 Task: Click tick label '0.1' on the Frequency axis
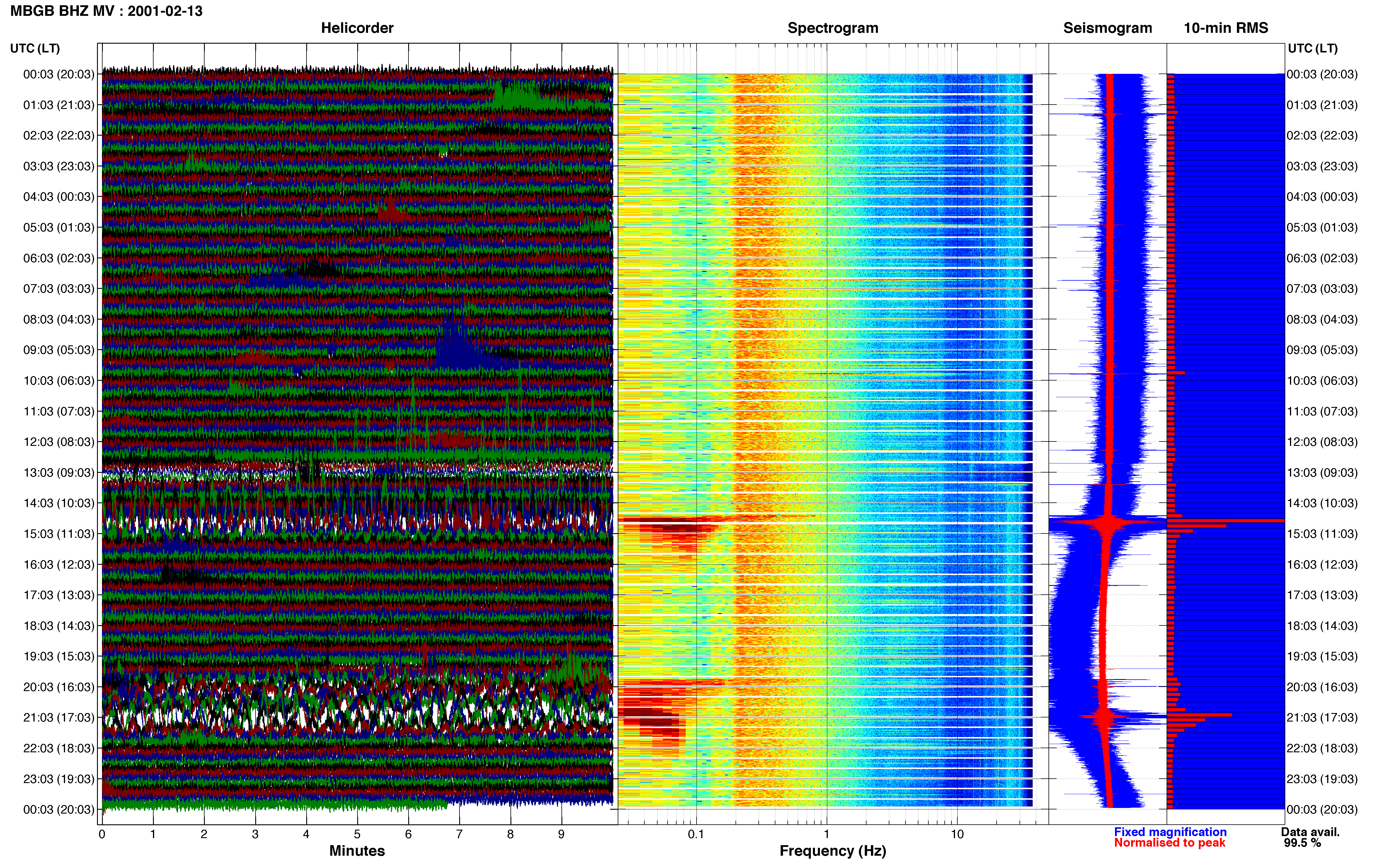696,834
